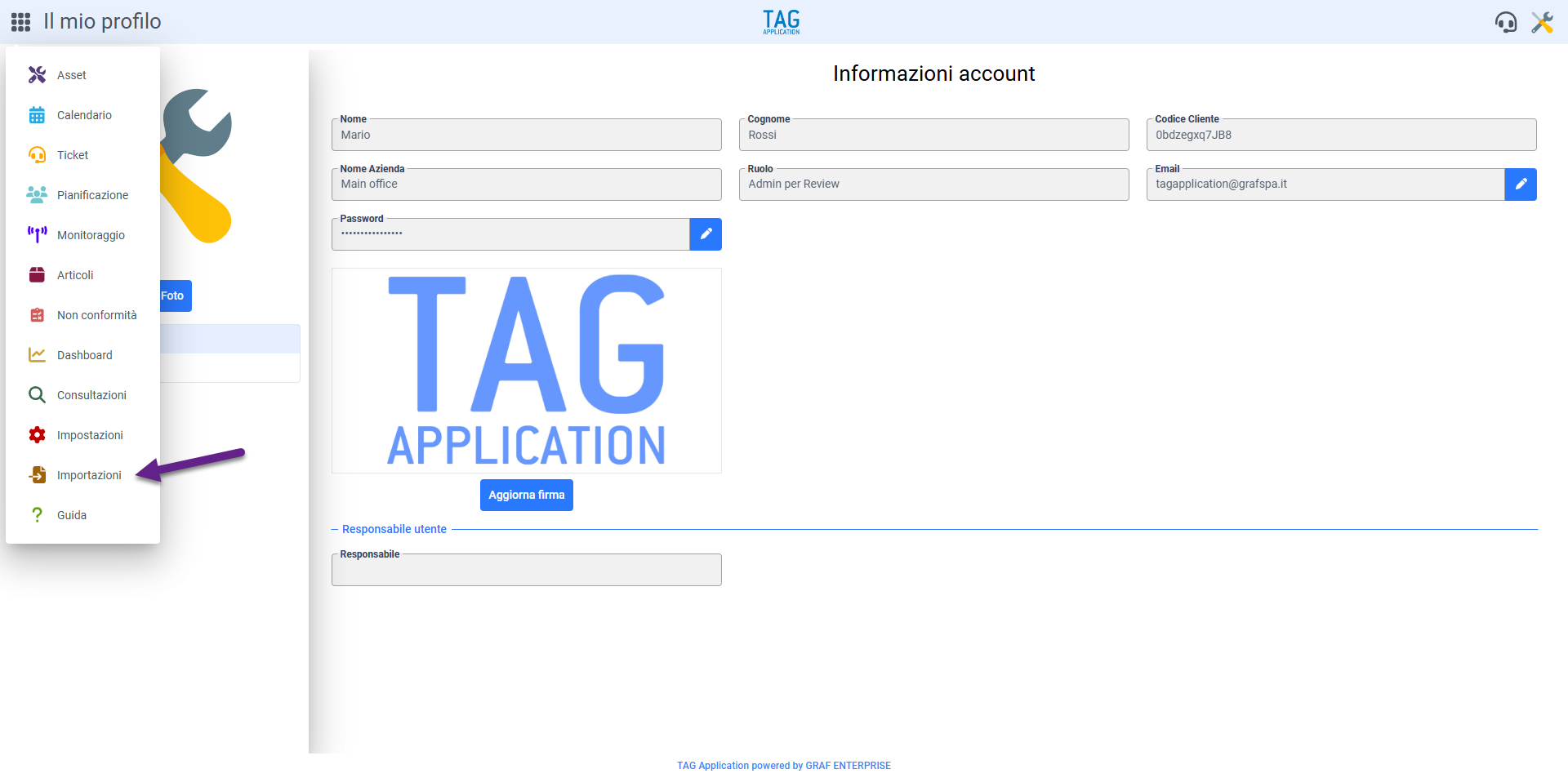The height and width of the screenshot is (778, 1568).
Task: Select the Consultazioni menu entry
Action: (x=82, y=395)
